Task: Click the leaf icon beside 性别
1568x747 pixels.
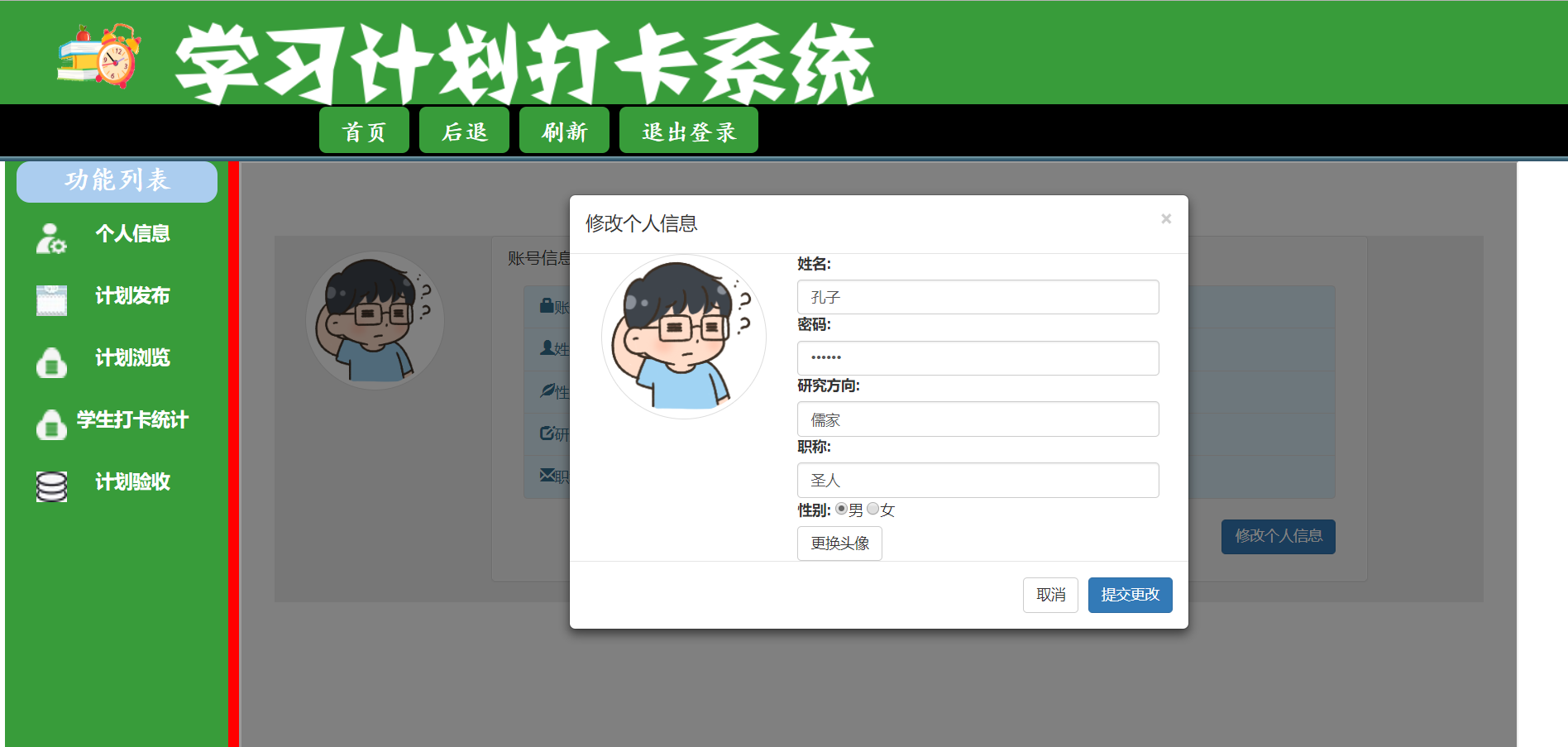Action: 546,391
